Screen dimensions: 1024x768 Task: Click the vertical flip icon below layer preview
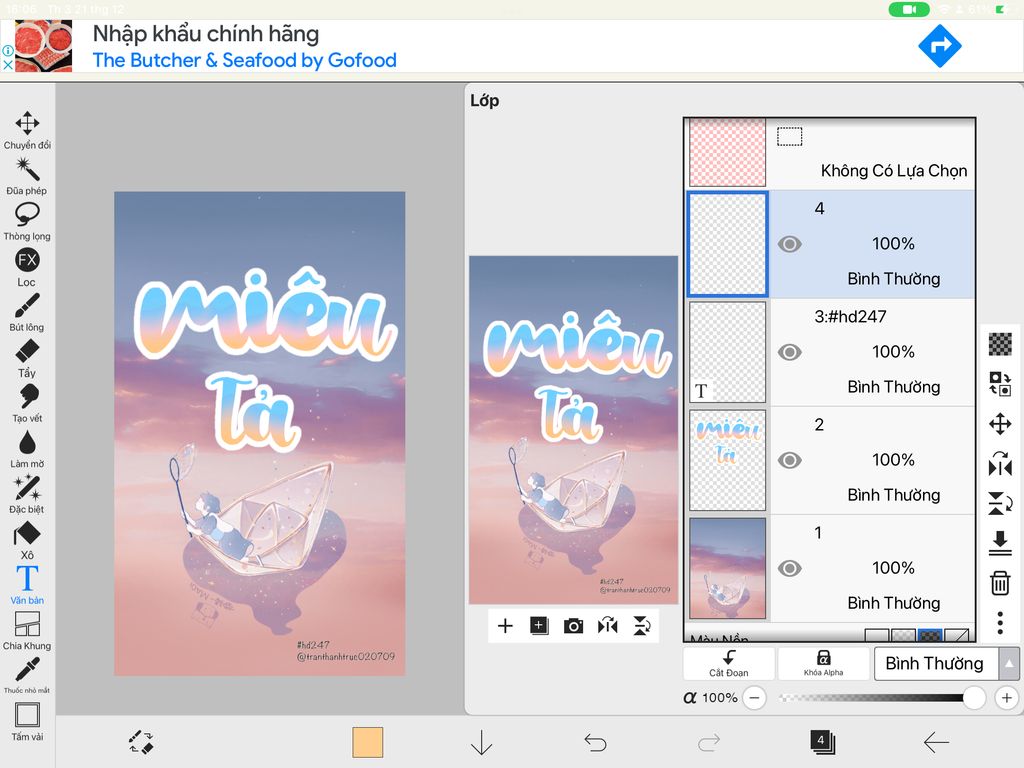coord(642,626)
